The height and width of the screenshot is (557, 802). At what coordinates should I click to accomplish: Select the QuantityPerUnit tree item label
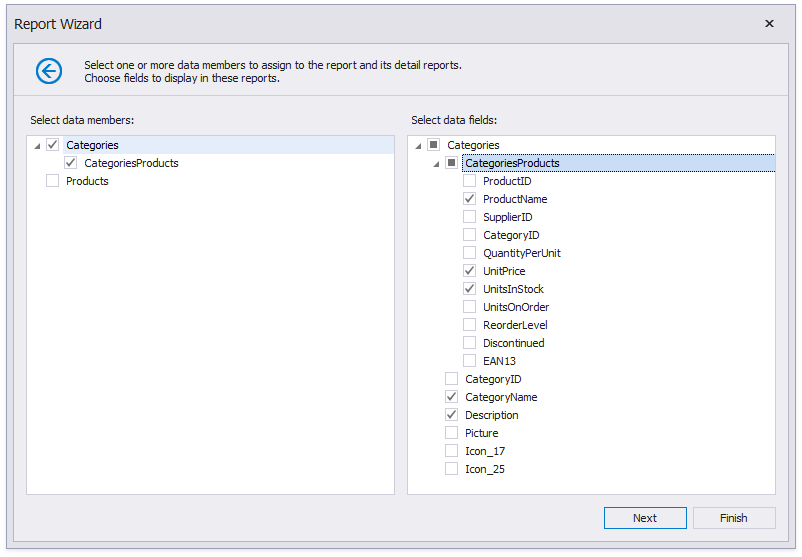[x=521, y=253]
